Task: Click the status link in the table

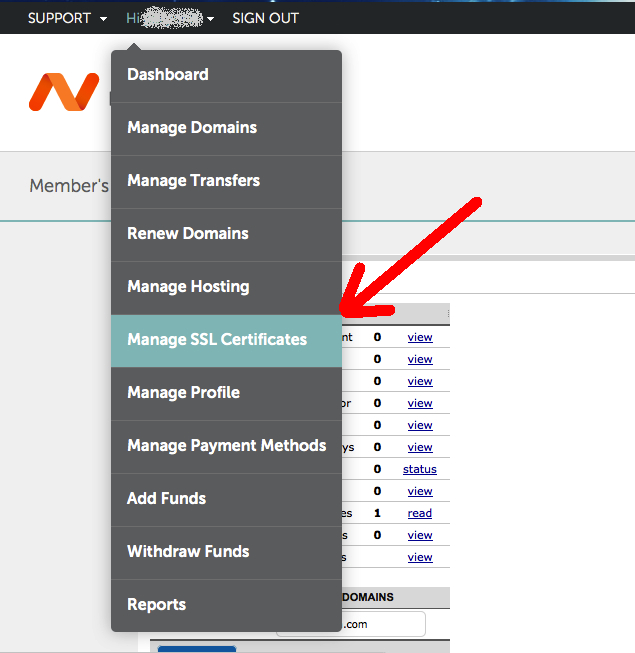Action: tap(419, 469)
